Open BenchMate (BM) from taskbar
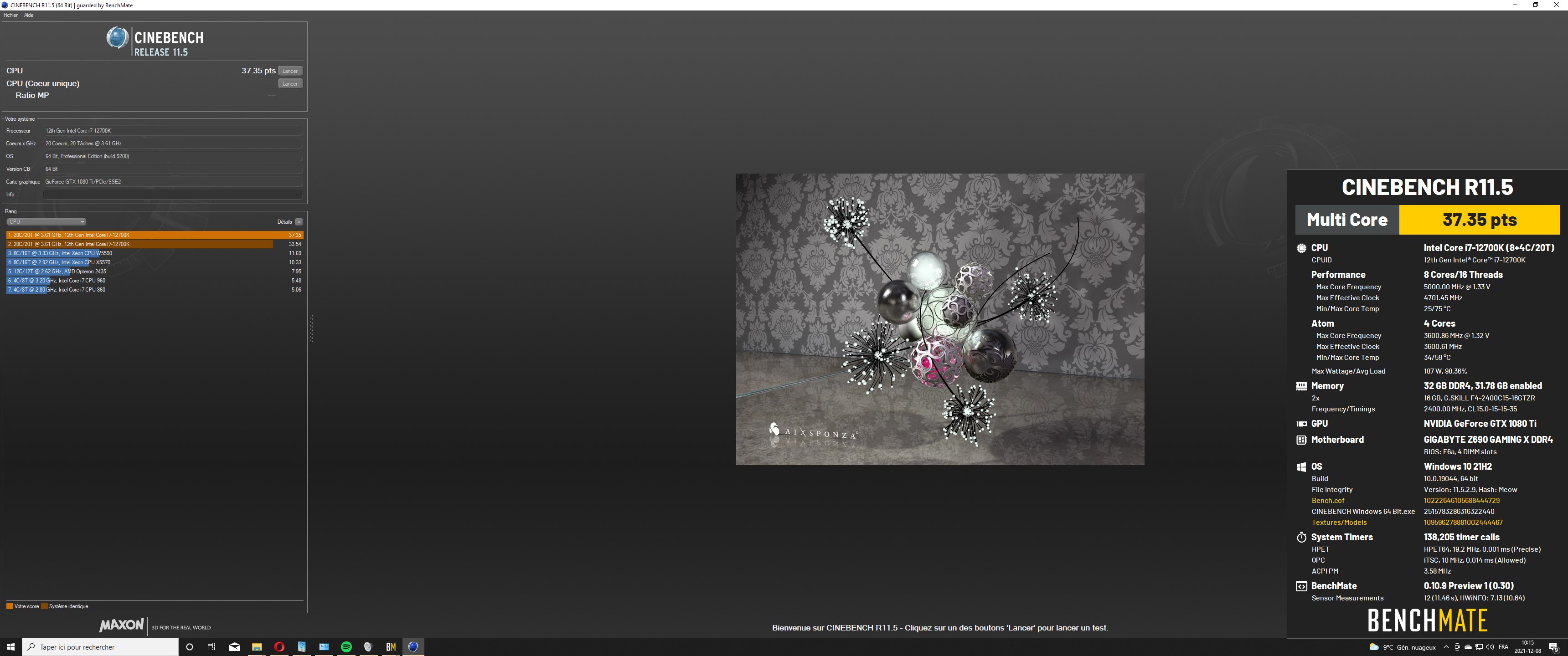 click(391, 647)
